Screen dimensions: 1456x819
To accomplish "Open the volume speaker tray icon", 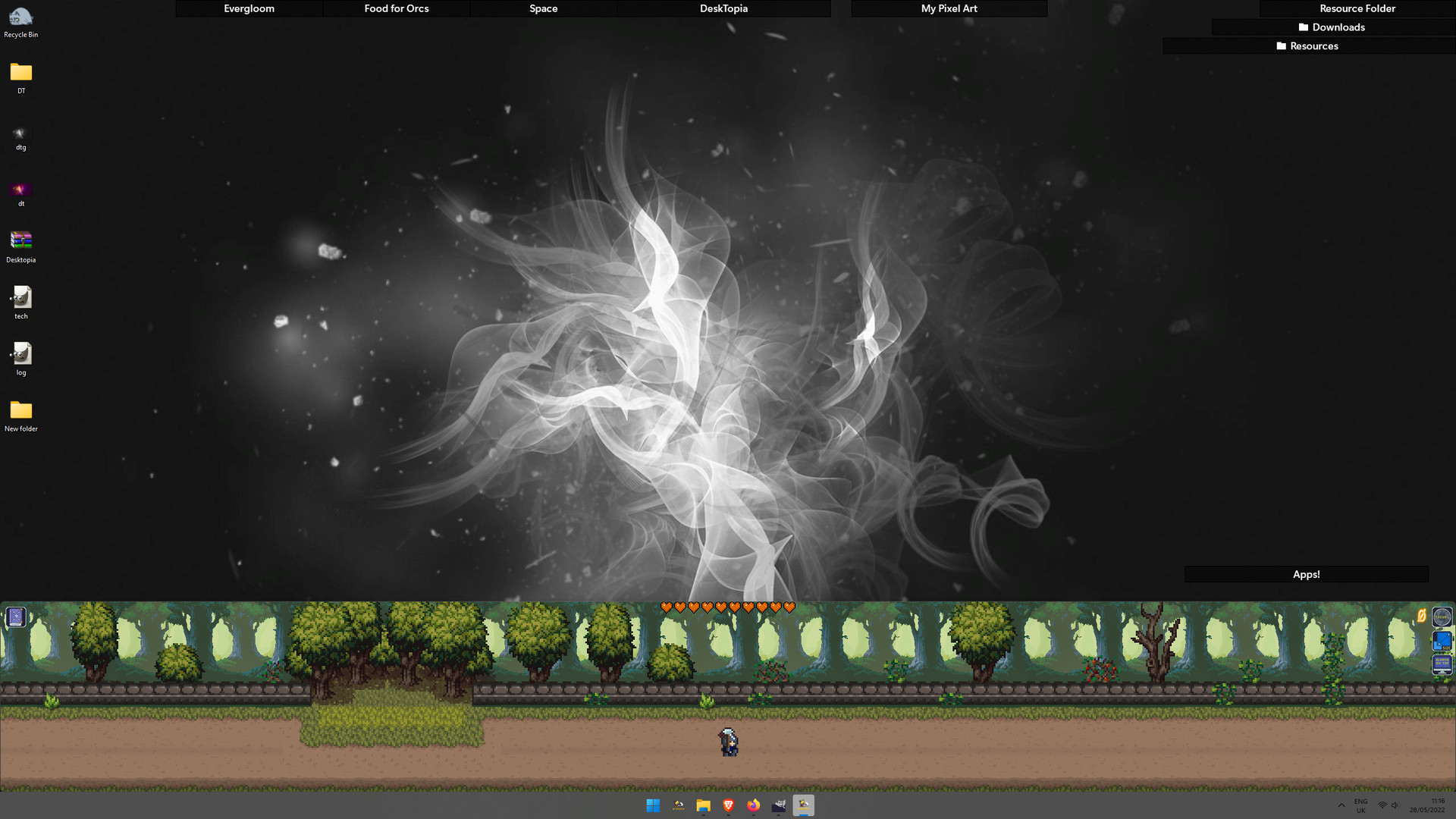I will point(1395,805).
